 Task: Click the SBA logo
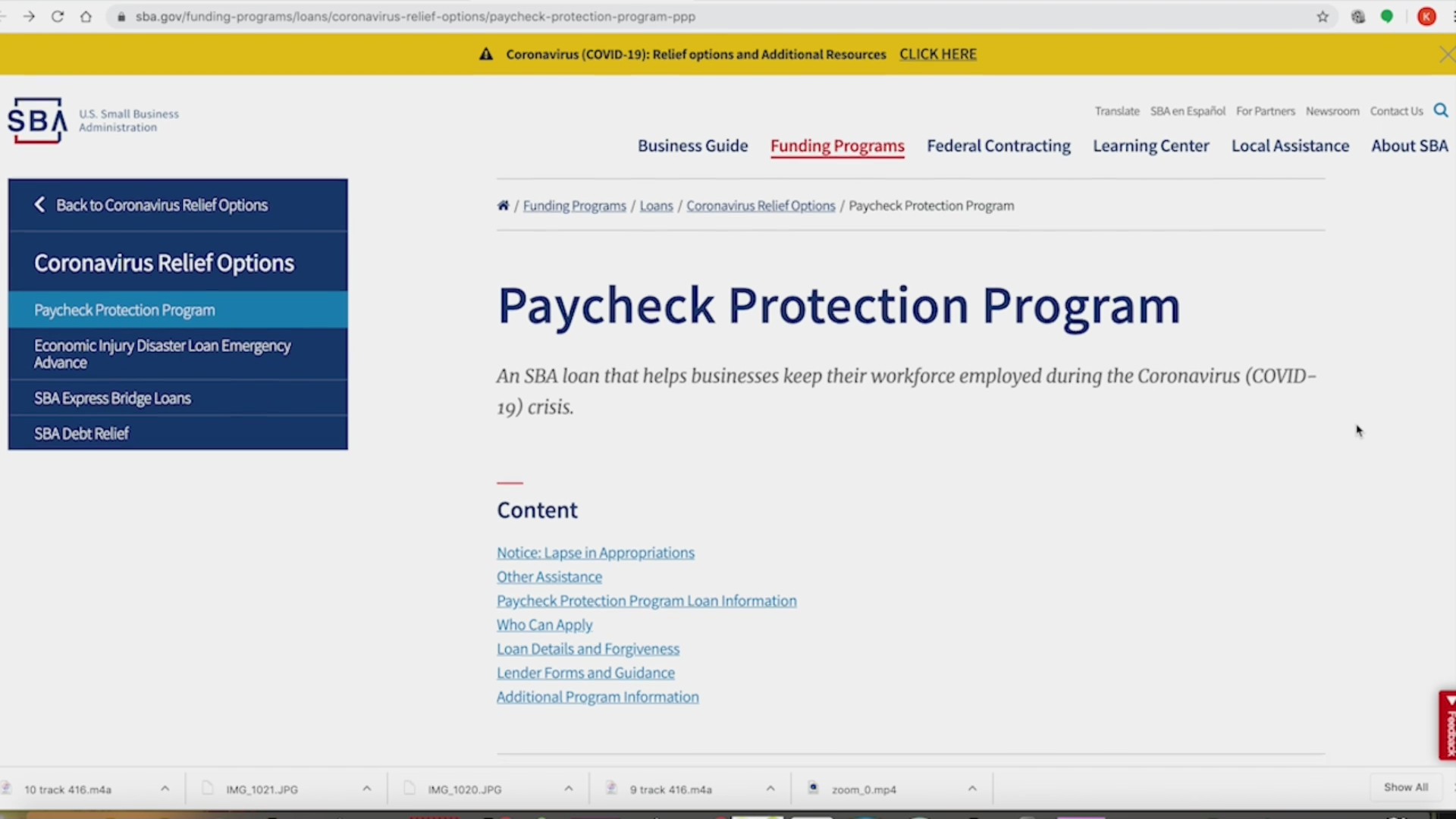click(x=38, y=121)
